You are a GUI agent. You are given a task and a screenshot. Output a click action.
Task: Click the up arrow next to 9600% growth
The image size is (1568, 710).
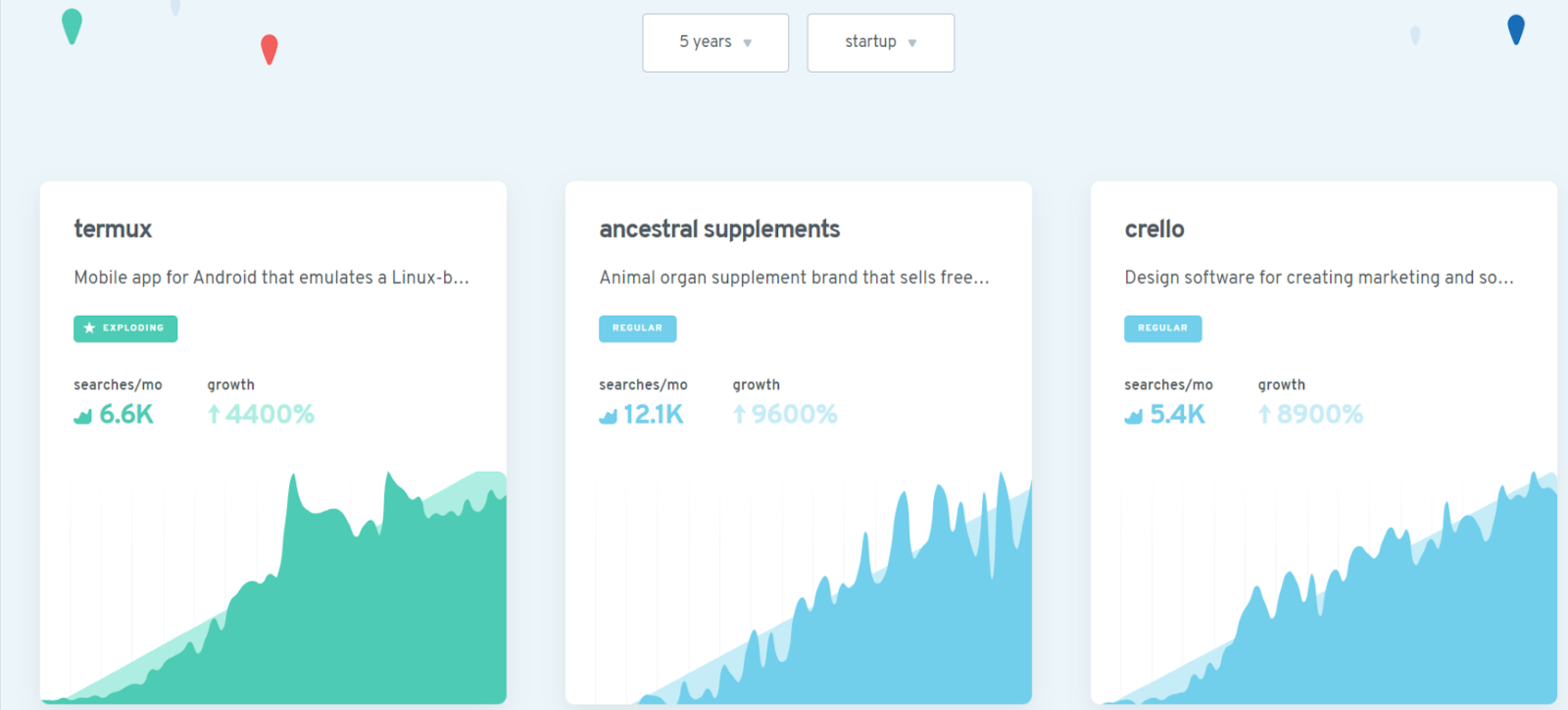(x=739, y=415)
